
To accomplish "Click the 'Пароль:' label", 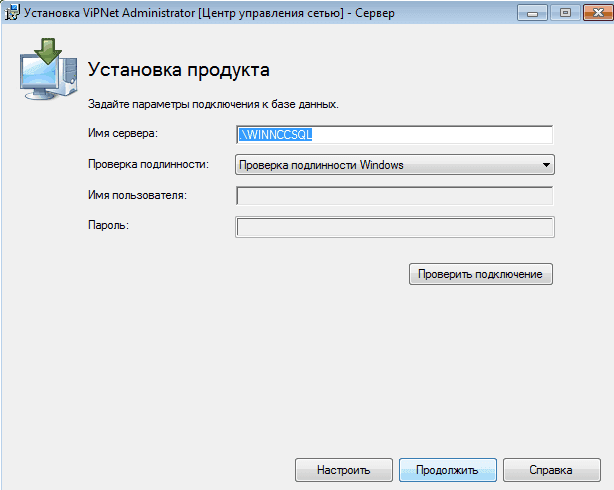I will [109, 224].
